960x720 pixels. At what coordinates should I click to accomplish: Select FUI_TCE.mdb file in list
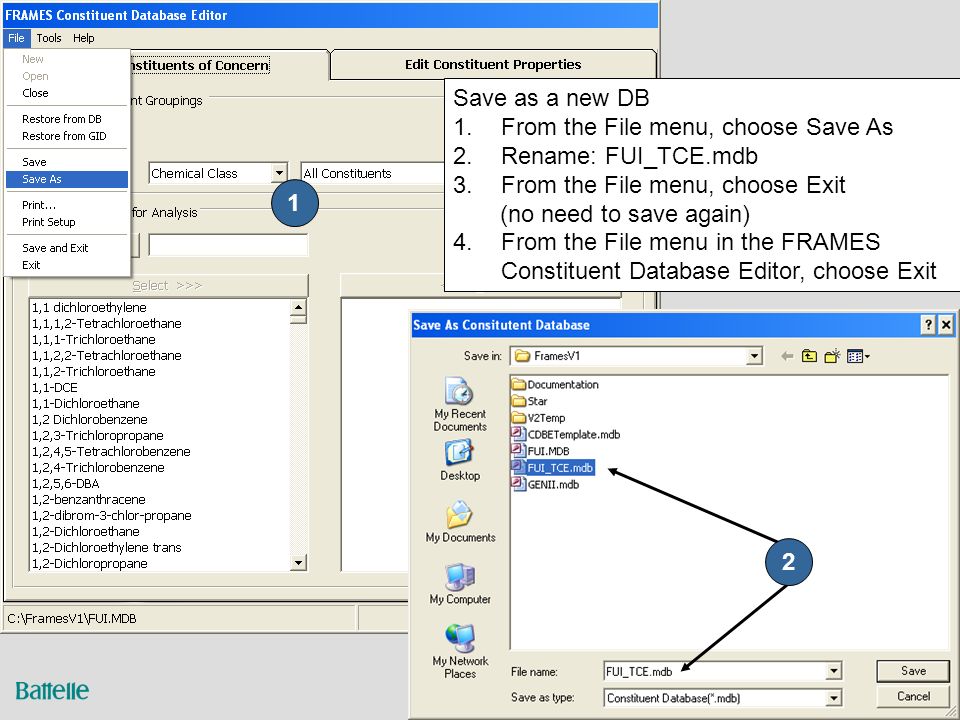552,468
